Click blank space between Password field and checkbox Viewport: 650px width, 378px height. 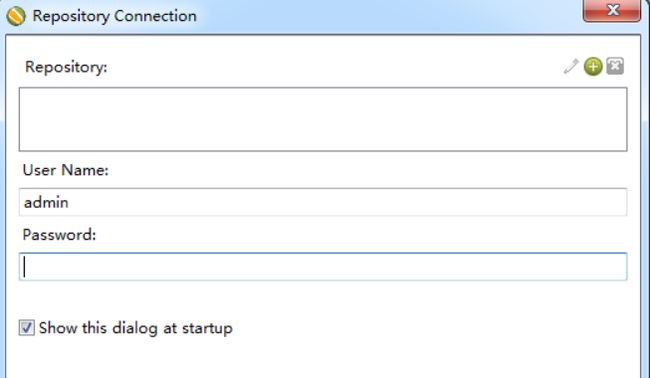[x=323, y=300]
